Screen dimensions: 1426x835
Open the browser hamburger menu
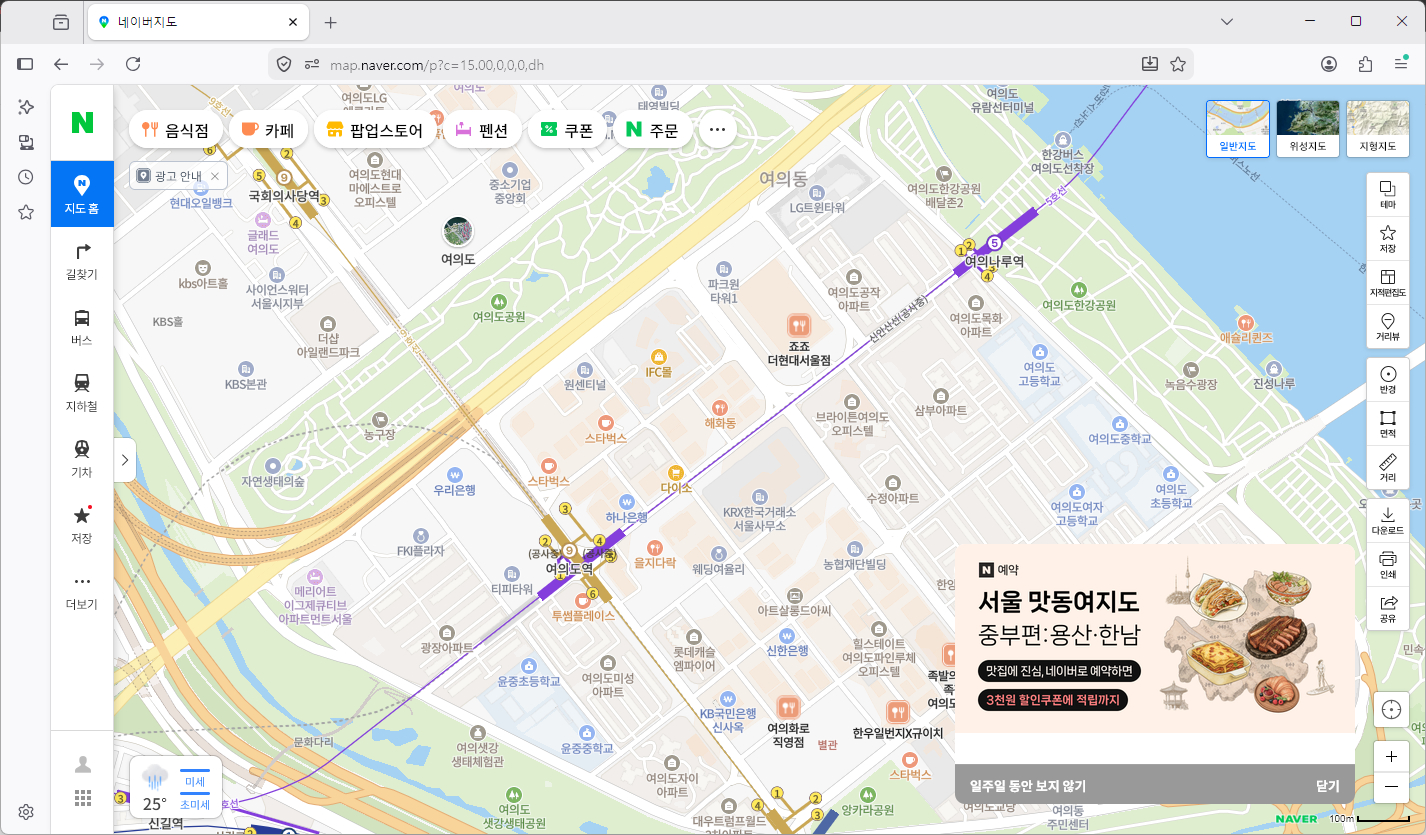pos(1402,64)
